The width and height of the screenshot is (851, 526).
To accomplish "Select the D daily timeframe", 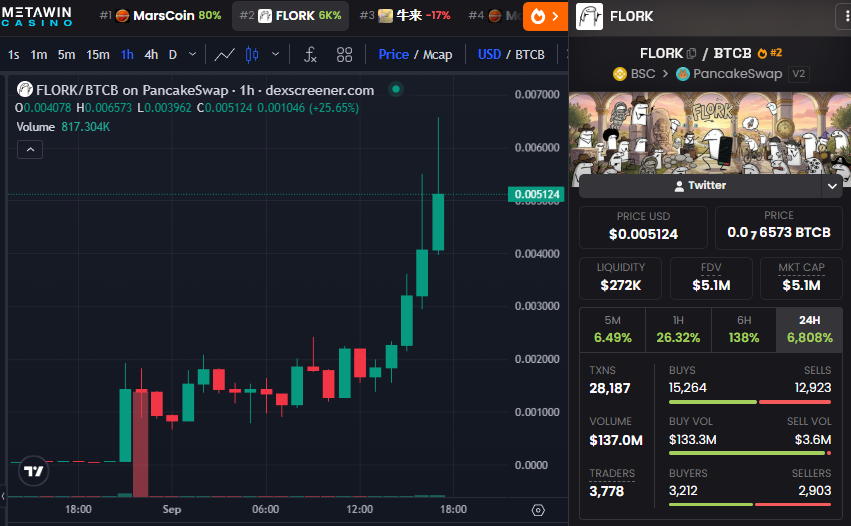I will tap(173, 55).
